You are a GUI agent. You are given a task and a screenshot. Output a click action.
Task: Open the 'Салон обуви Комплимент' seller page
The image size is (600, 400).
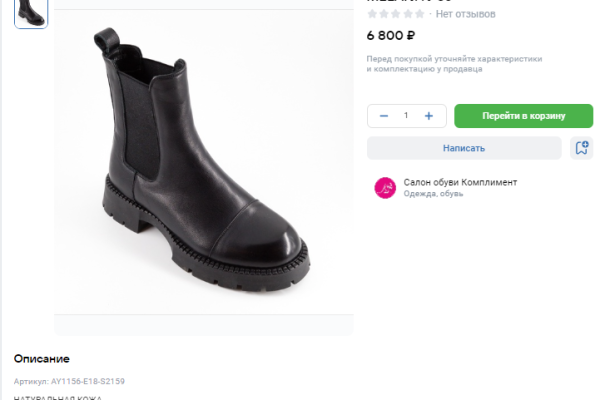[460, 182]
